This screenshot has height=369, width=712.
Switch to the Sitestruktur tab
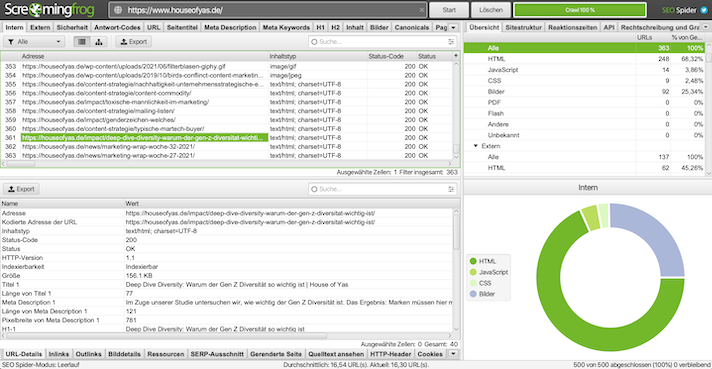click(x=524, y=27)
